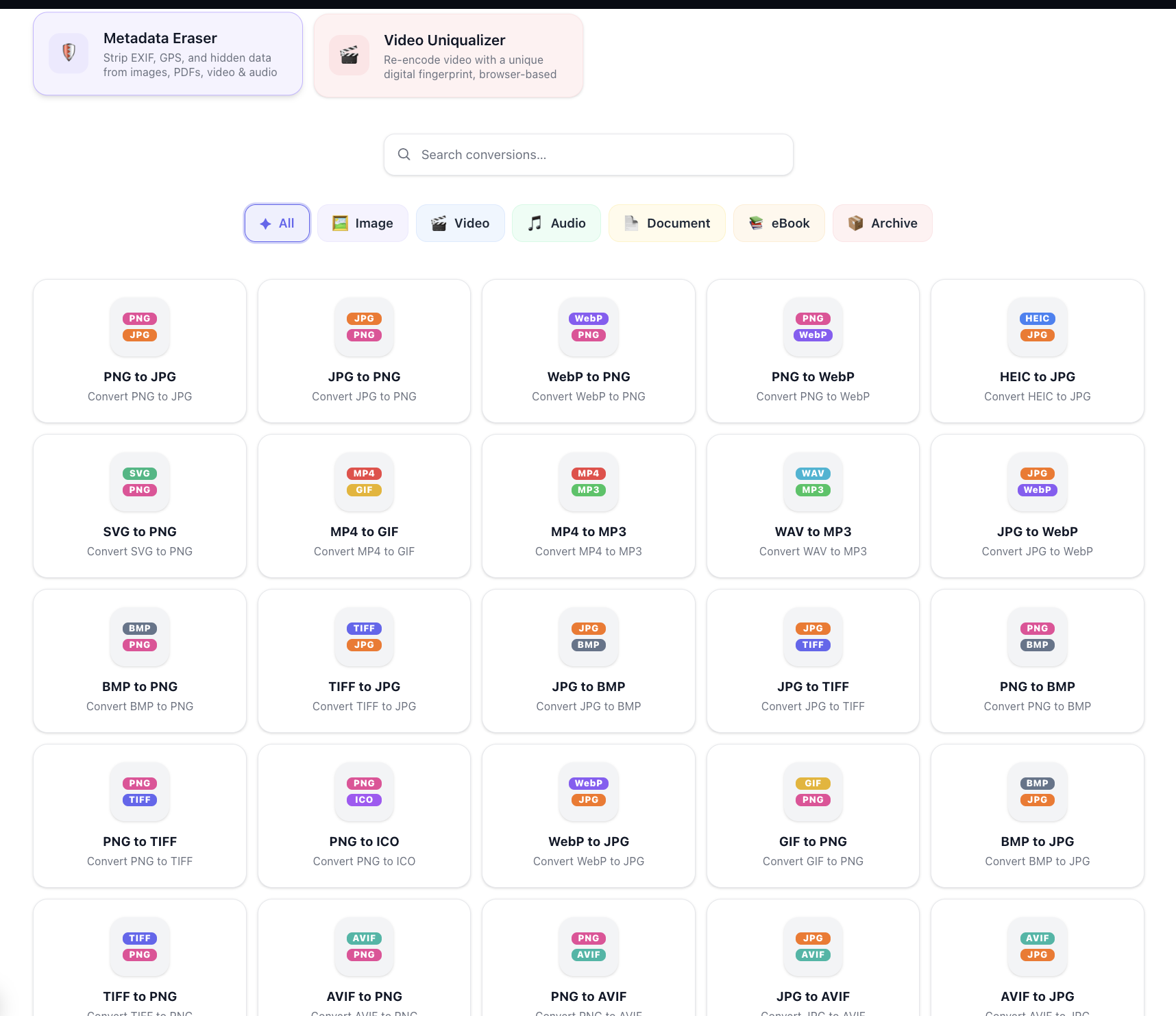Filter conversions by Document category

tap(667, 223)
